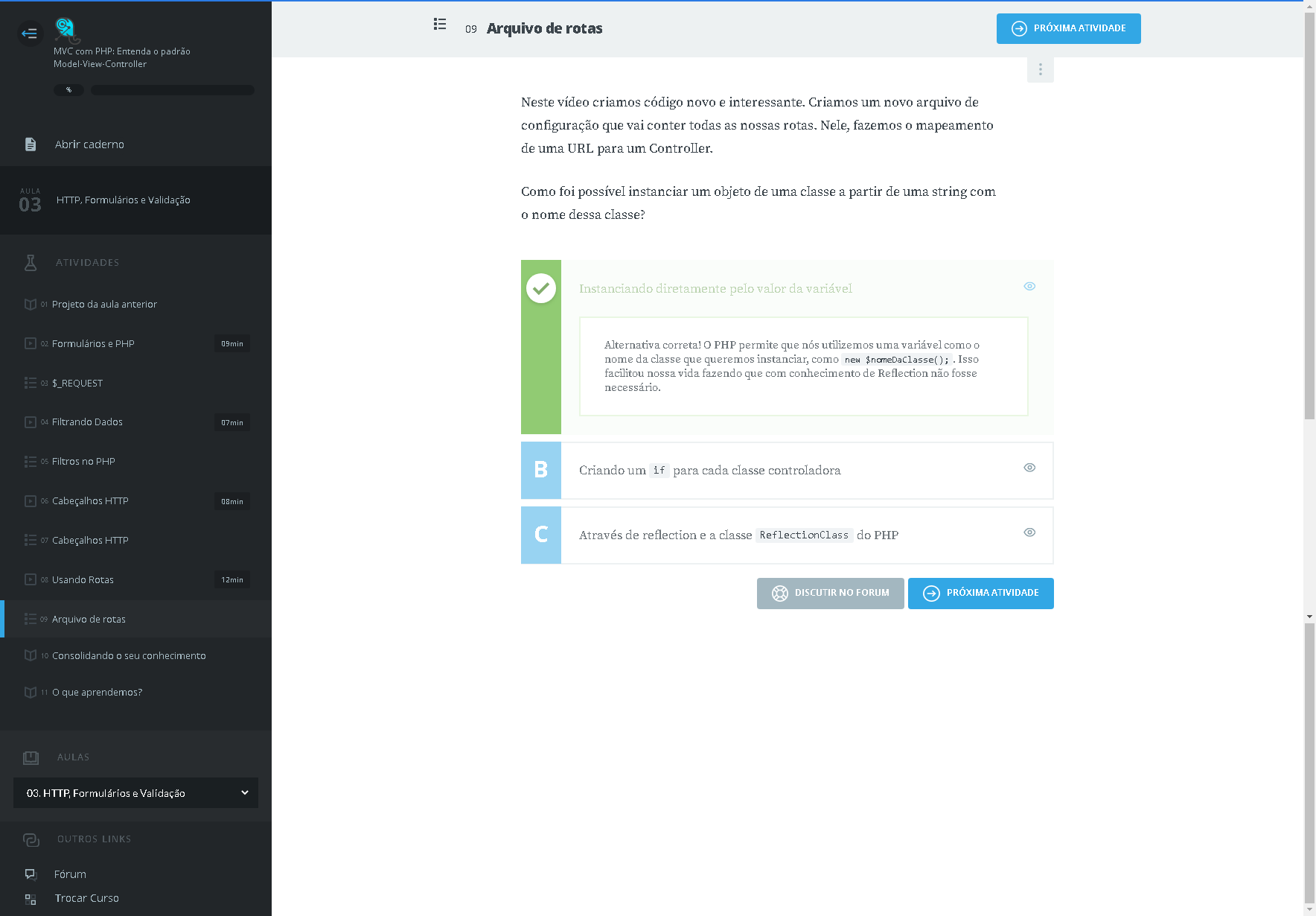Select answer option C

(x=541, y=535)
